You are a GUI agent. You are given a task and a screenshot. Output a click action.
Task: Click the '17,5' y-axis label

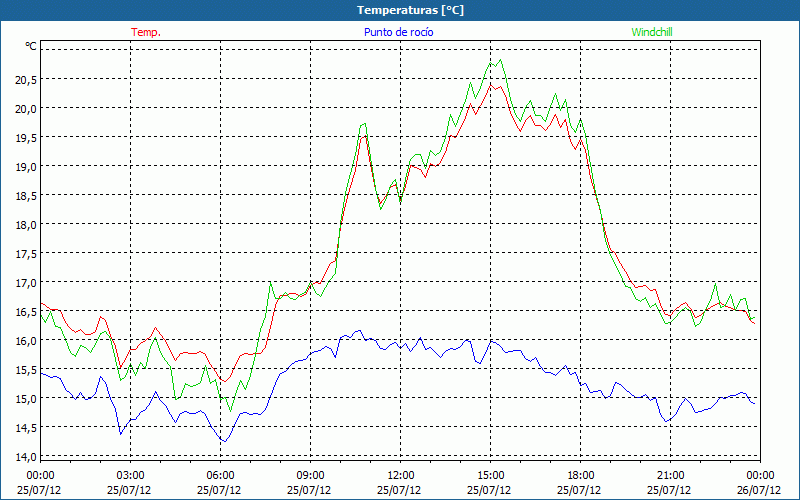pos(27,254)
